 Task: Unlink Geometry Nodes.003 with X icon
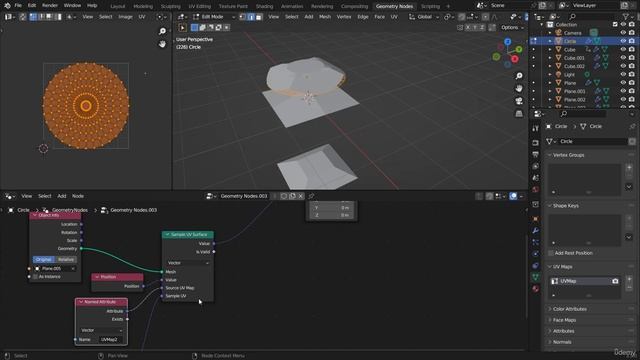point(301,196)
